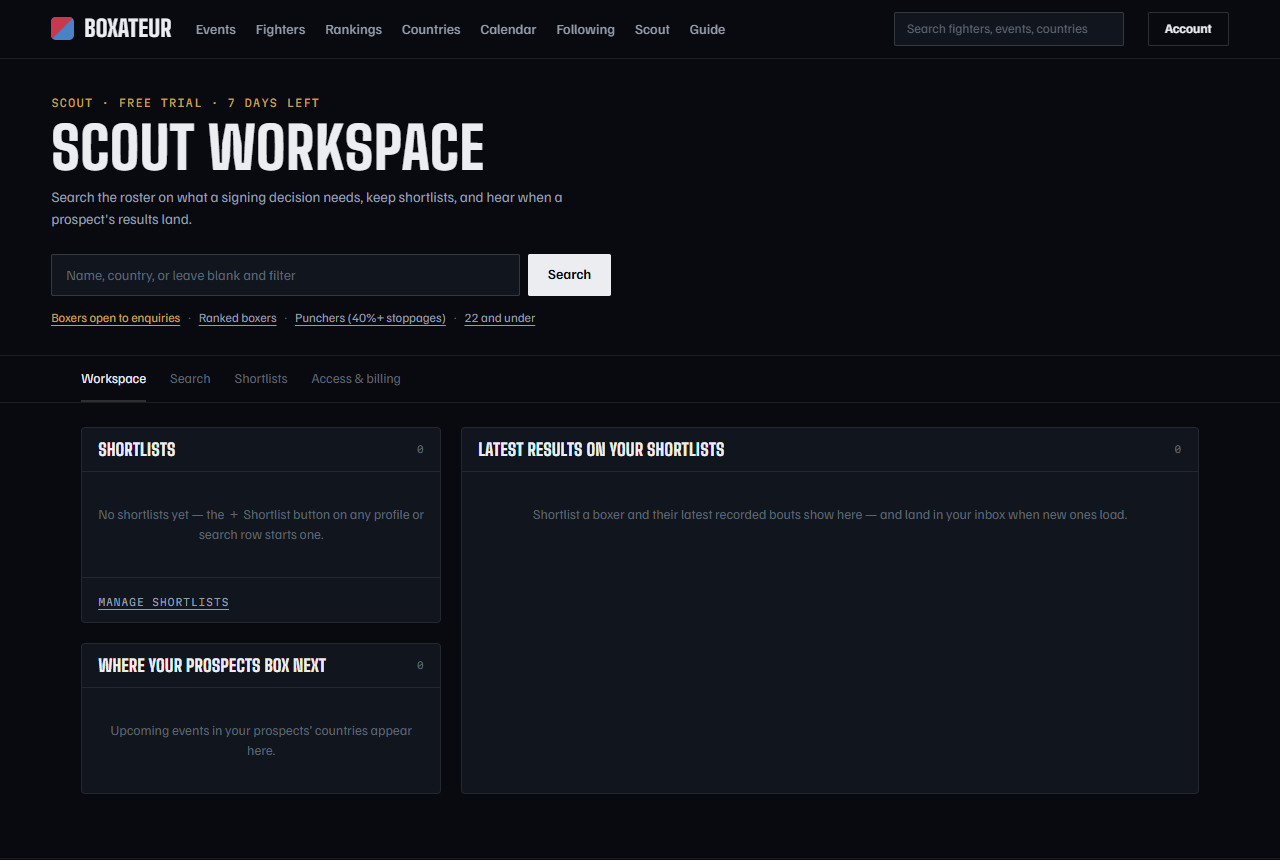Image resolution: width=1280 pixels, height=860 pixels.
Task: Apply the 22 and under filter
Action: pyautogui.click(x=500, y=318)
